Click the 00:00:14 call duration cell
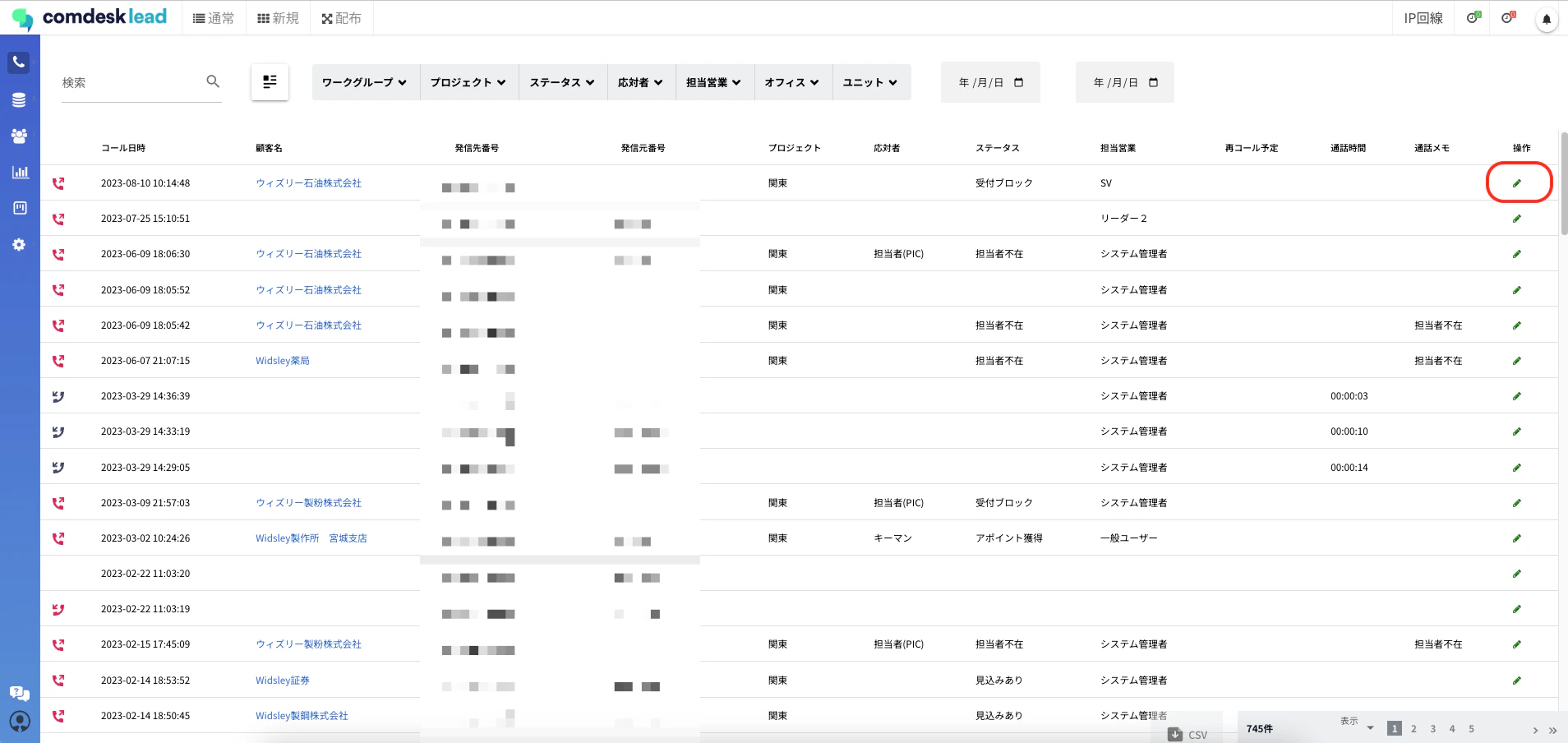Image resolution: width=1568 pixels, height=743 pixels. click(1349, 468)
